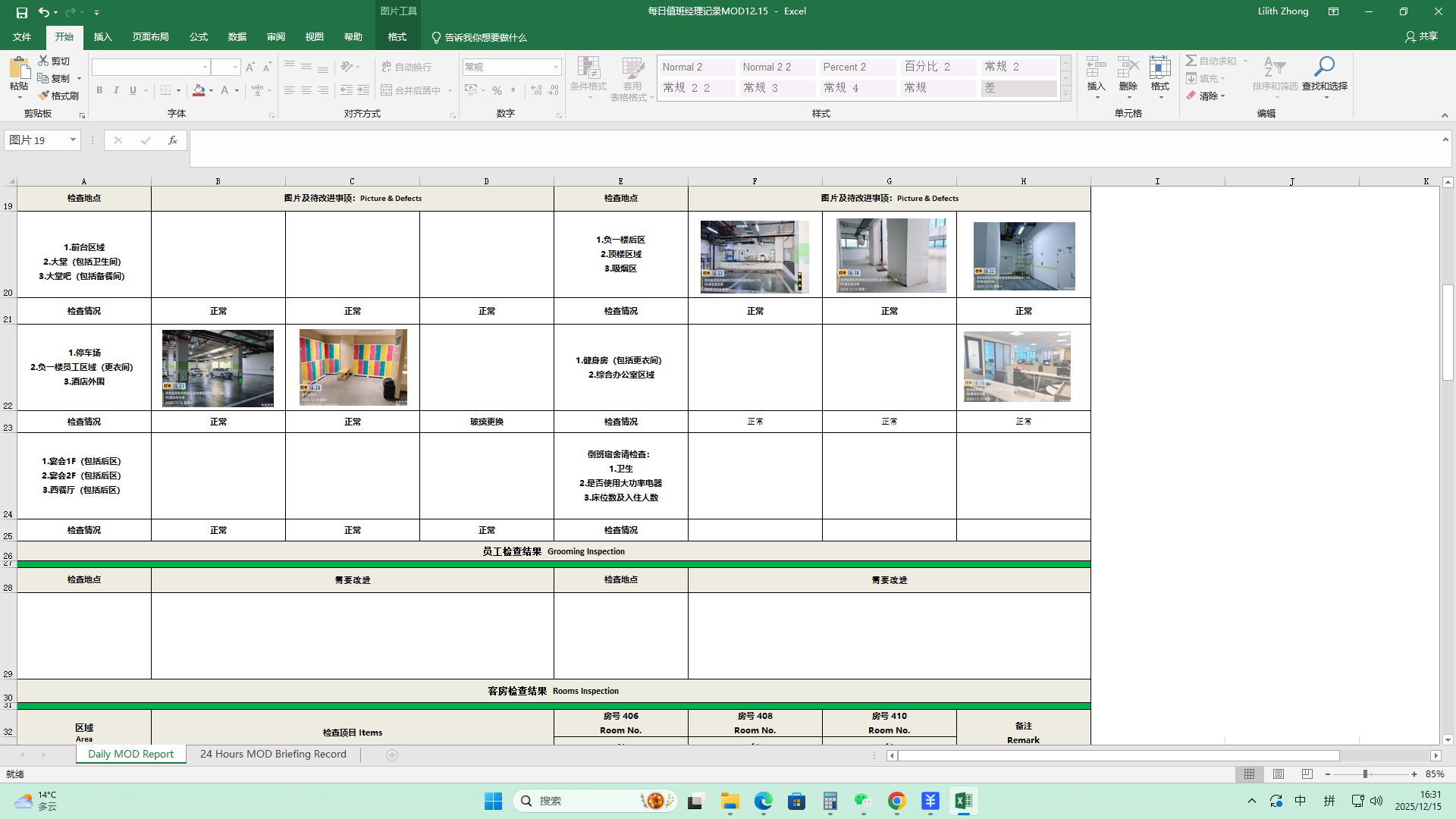Click the Paste clipboard icon
Screen dimensions: 1456x819
[19, 68]
